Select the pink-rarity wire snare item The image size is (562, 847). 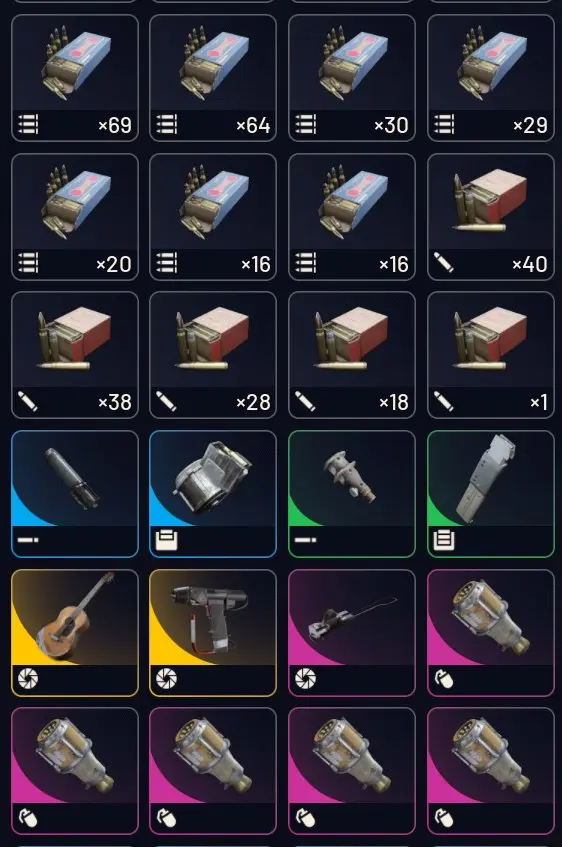coord(352,633)
